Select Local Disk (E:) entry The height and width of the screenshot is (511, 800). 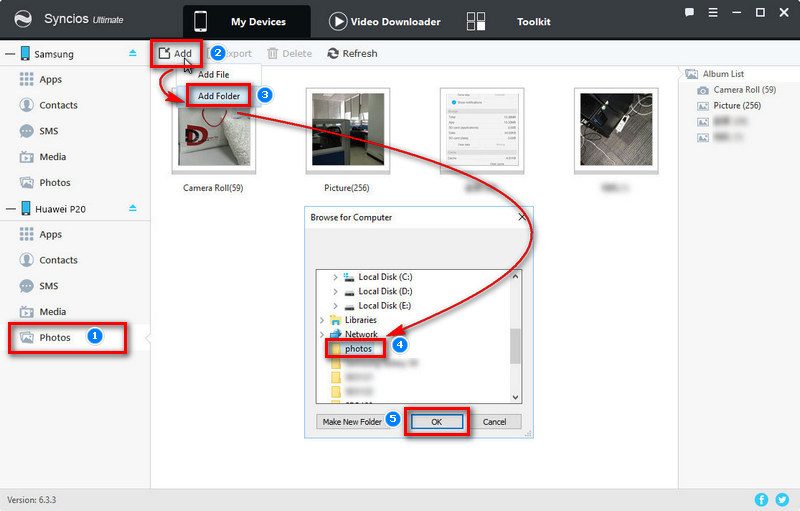click(x=384, y=305)
